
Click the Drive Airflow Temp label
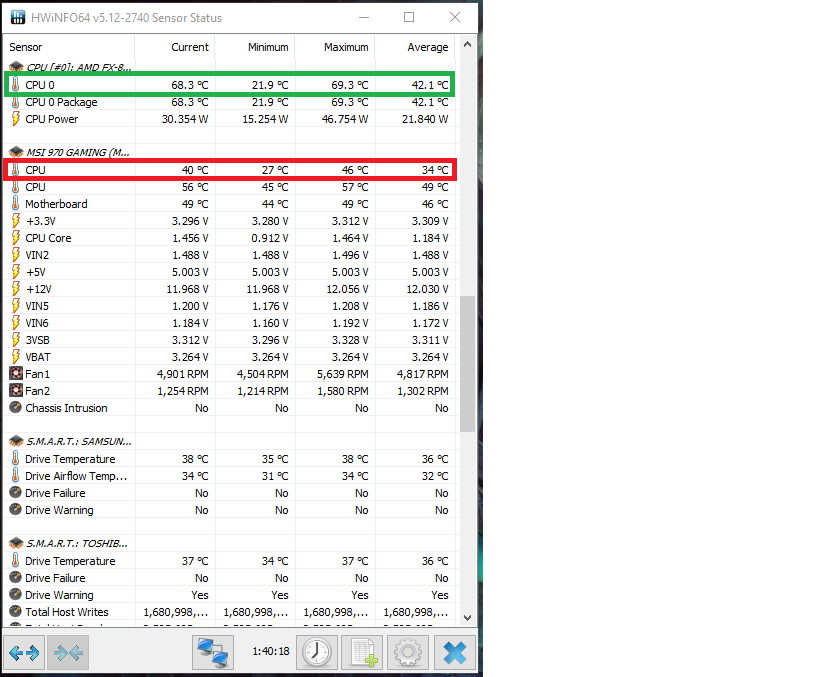tap(76, 476)
